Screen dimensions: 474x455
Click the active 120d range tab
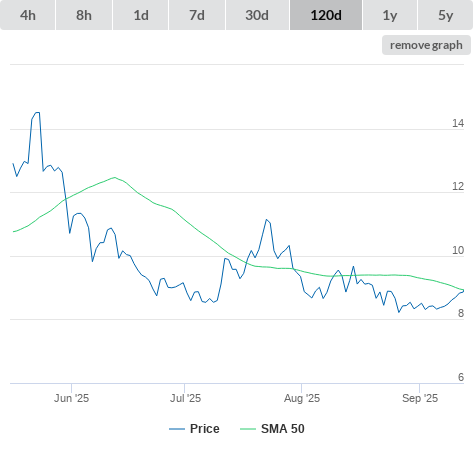[x=326, y=15]
